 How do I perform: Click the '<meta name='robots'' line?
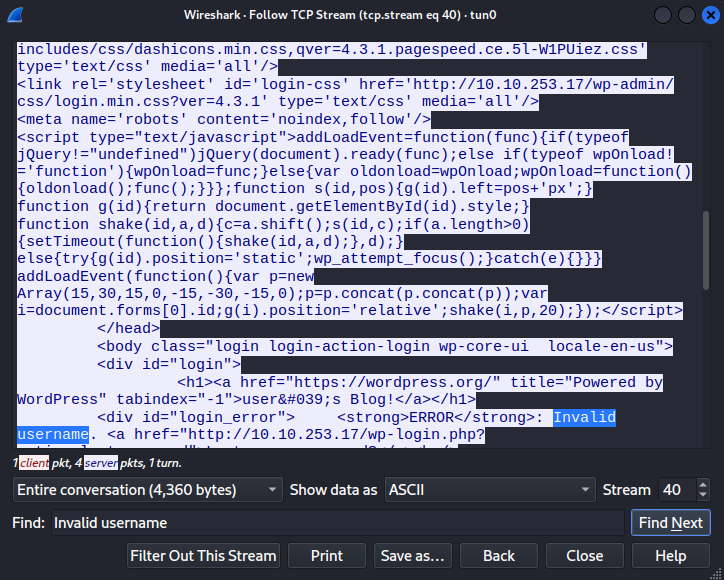[224, 120]
